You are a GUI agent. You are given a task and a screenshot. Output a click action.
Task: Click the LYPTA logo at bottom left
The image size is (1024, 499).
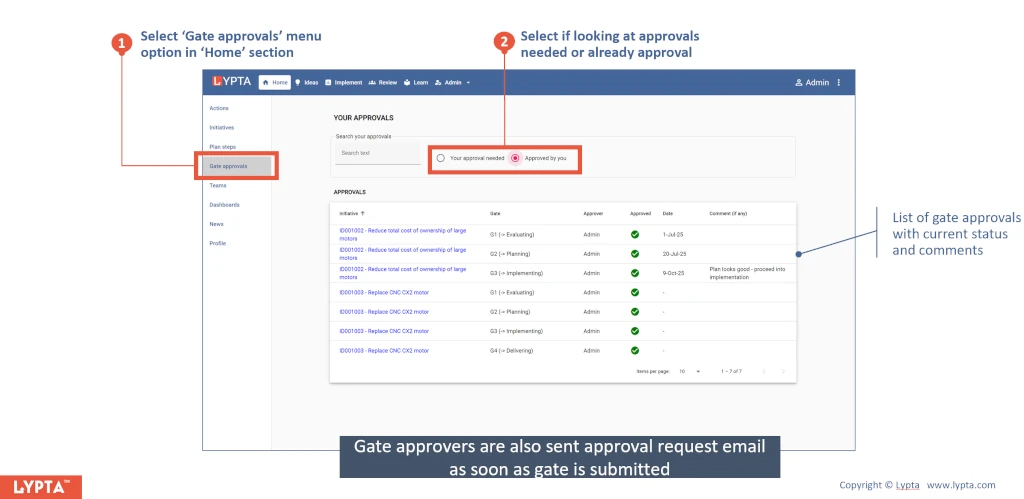click(40, 487)
